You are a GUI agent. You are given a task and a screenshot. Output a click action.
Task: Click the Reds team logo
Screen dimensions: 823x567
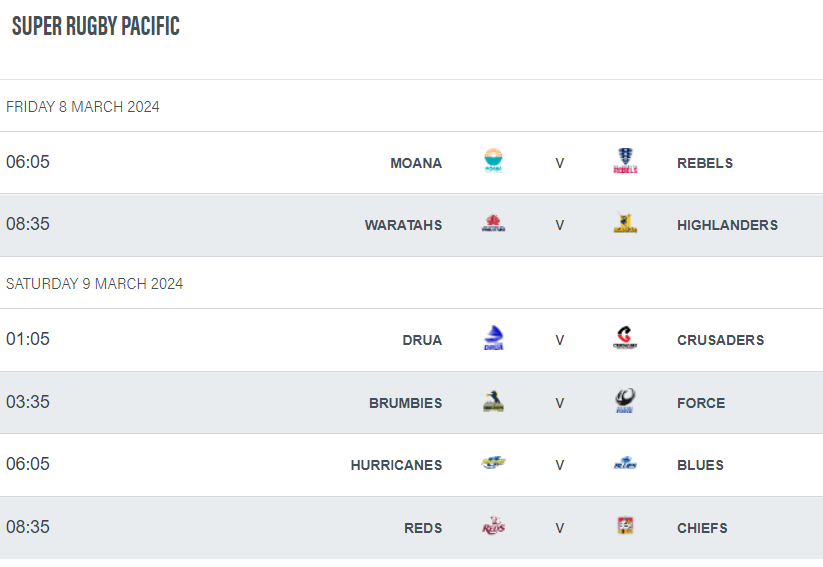(493, 526)
